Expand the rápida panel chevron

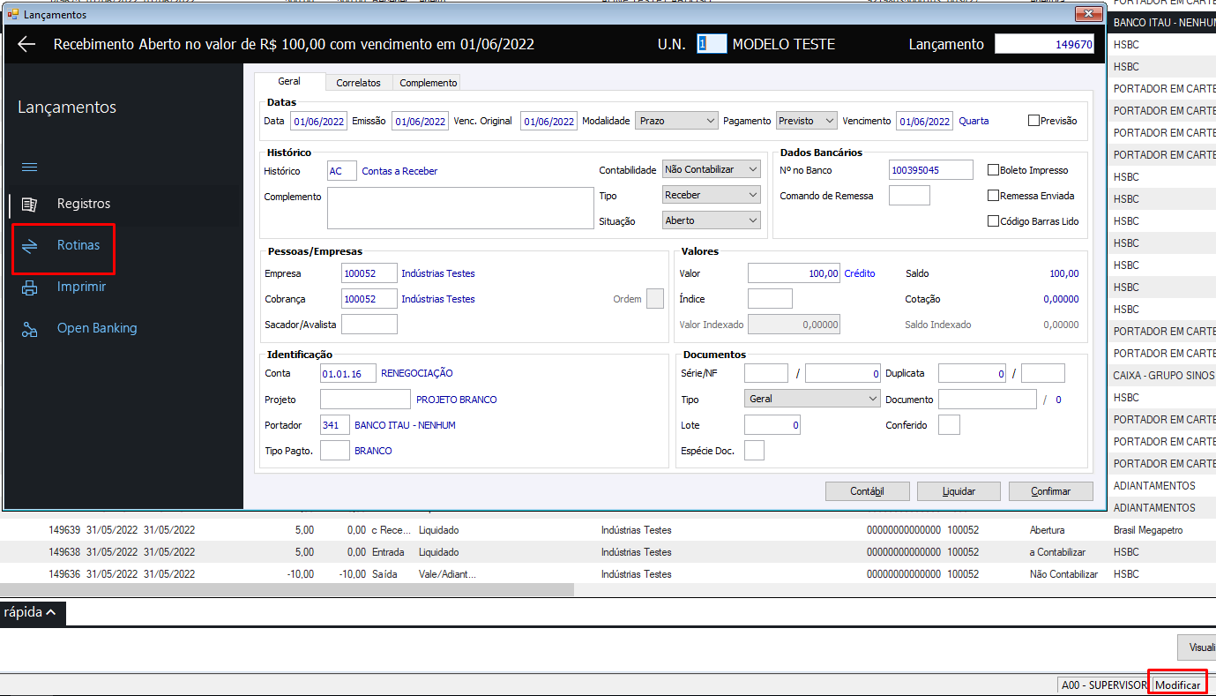50,612
